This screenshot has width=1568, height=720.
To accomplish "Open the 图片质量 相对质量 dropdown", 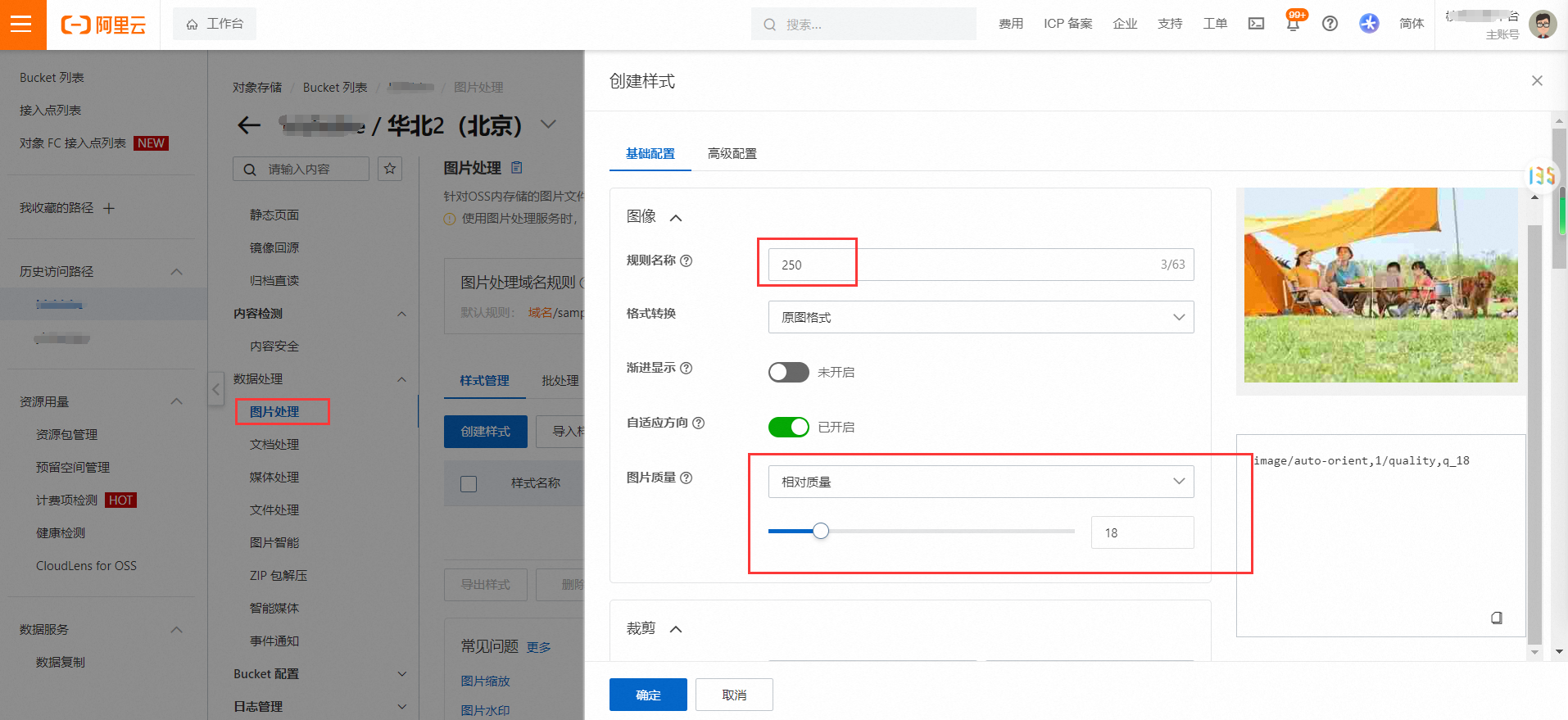I will [980, 482].
